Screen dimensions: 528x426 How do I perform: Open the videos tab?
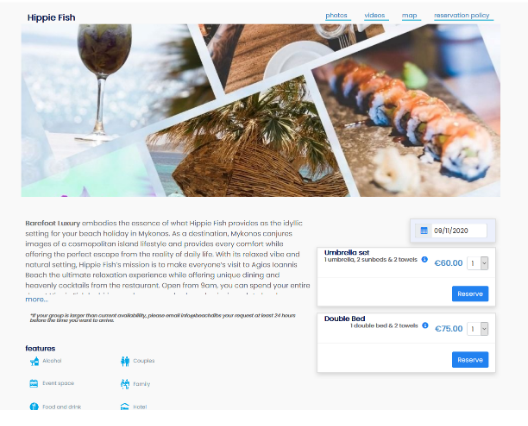pyautogui.click(x=375, y=15)
